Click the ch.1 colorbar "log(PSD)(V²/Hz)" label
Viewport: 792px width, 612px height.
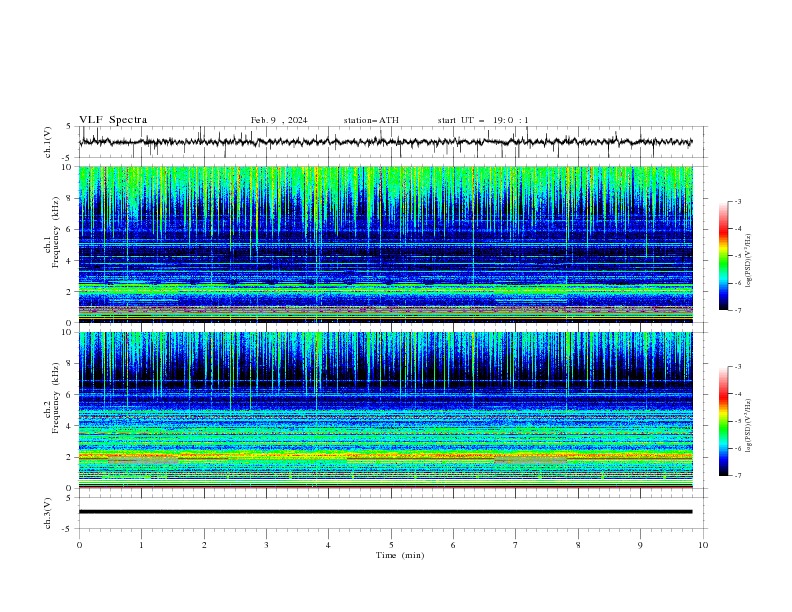[x=749, y=261]
